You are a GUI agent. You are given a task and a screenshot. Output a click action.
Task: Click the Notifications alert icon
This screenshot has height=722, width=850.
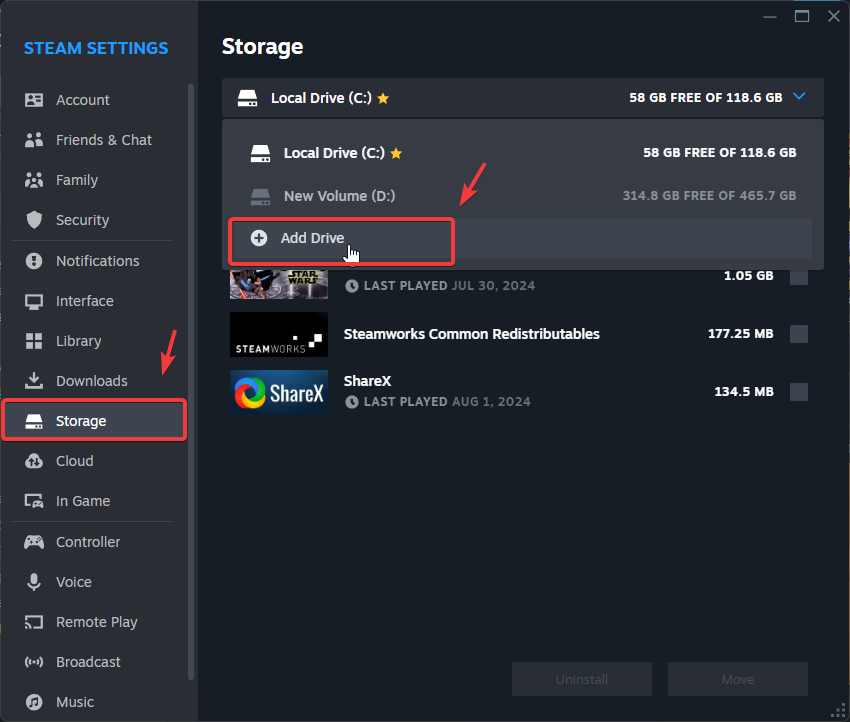tap(34, 261)
